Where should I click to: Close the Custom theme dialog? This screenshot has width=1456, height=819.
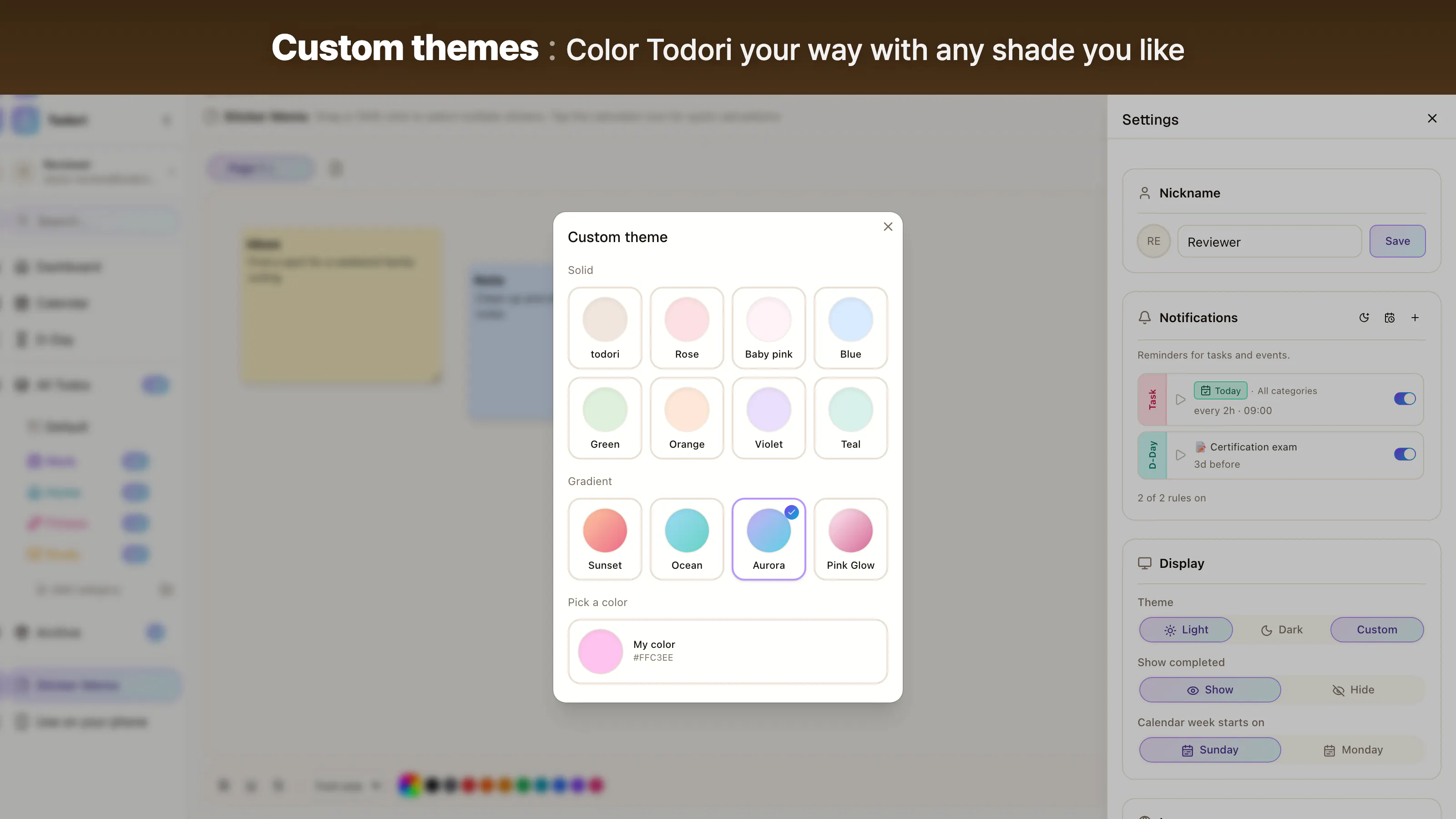[x=888, y=227]
